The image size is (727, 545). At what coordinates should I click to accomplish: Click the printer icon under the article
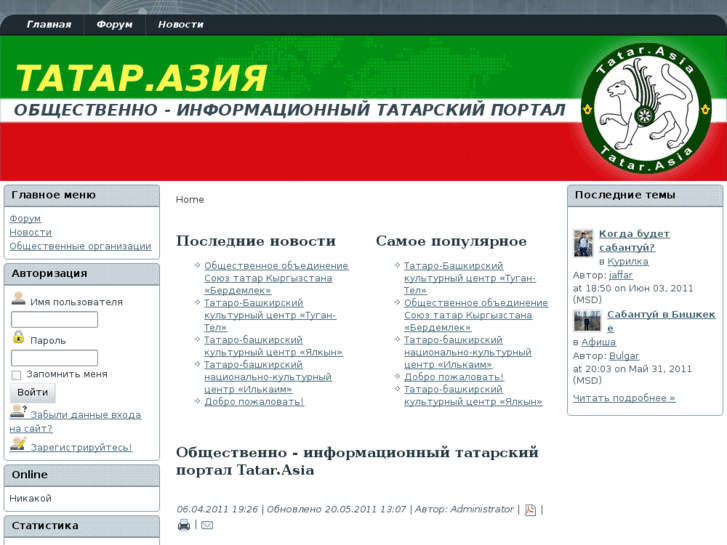pyautogui.click(x=184, y=525)
